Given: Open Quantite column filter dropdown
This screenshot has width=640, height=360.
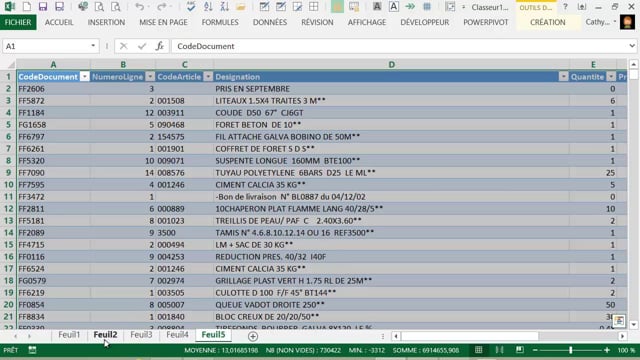Looking at the screenshot, I should point(611,77).
